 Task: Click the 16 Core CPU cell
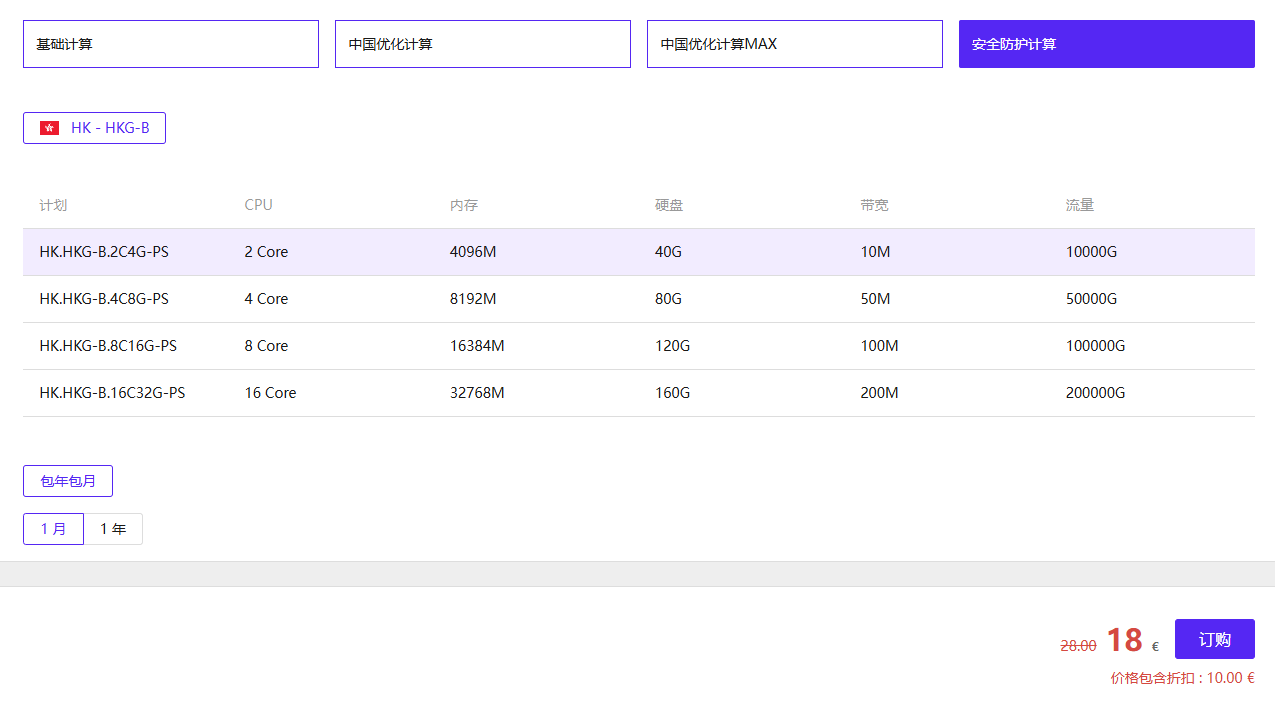(x=270, y=393)
